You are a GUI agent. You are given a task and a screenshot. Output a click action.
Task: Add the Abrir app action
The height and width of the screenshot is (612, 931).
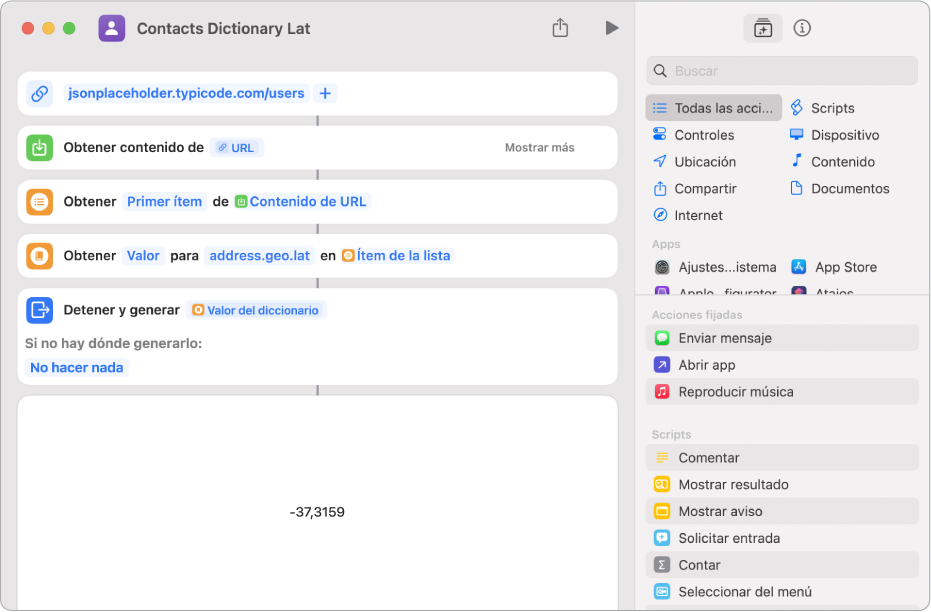pos(782,364)
